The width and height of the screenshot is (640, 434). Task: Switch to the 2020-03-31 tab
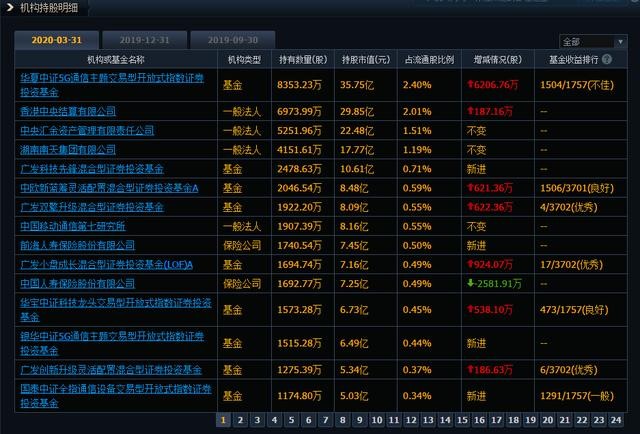click(x=56, y=40)
